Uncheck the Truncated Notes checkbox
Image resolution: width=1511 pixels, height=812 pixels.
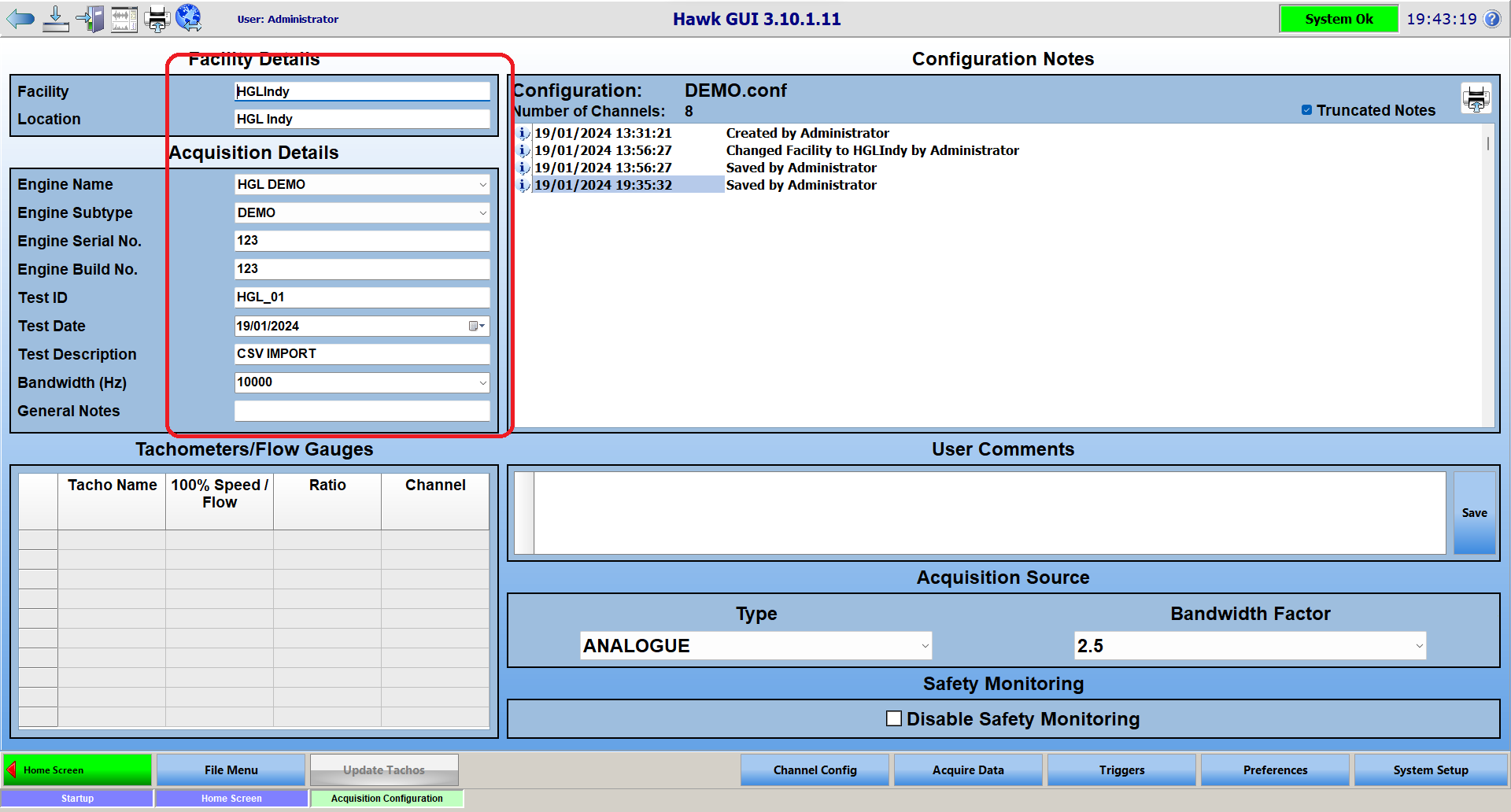click(x=1306, y=110)
